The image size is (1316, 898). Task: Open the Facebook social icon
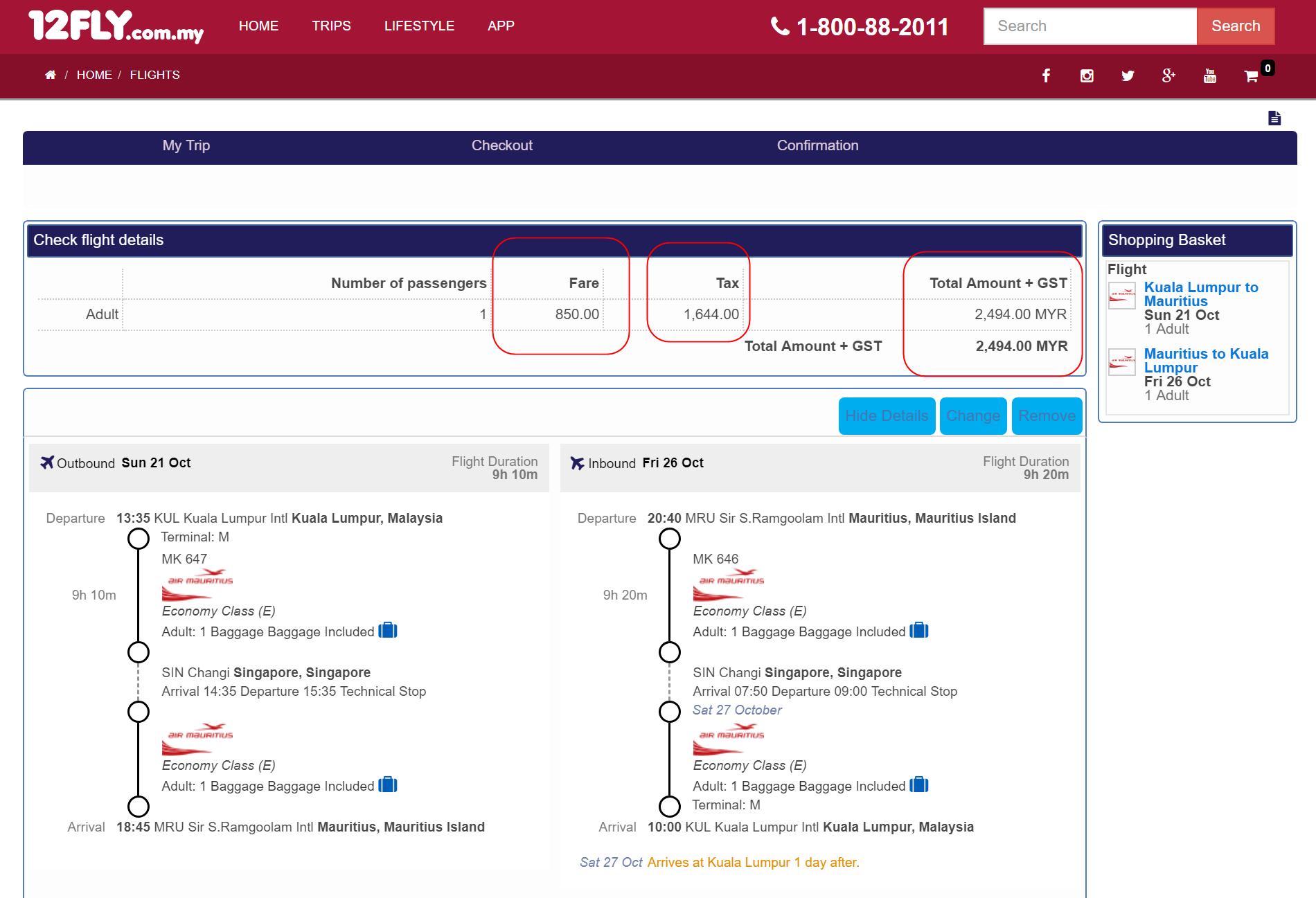1046,75
